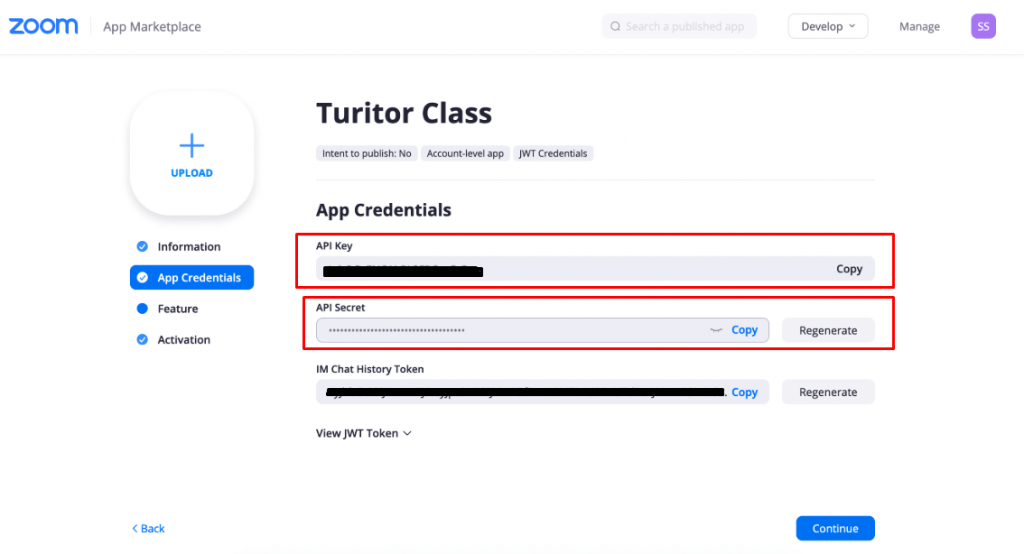The width and height of the screenshot is (1024, 554).
Task: Click the Activation step checkmark icon
Action: tap(142, 340)
